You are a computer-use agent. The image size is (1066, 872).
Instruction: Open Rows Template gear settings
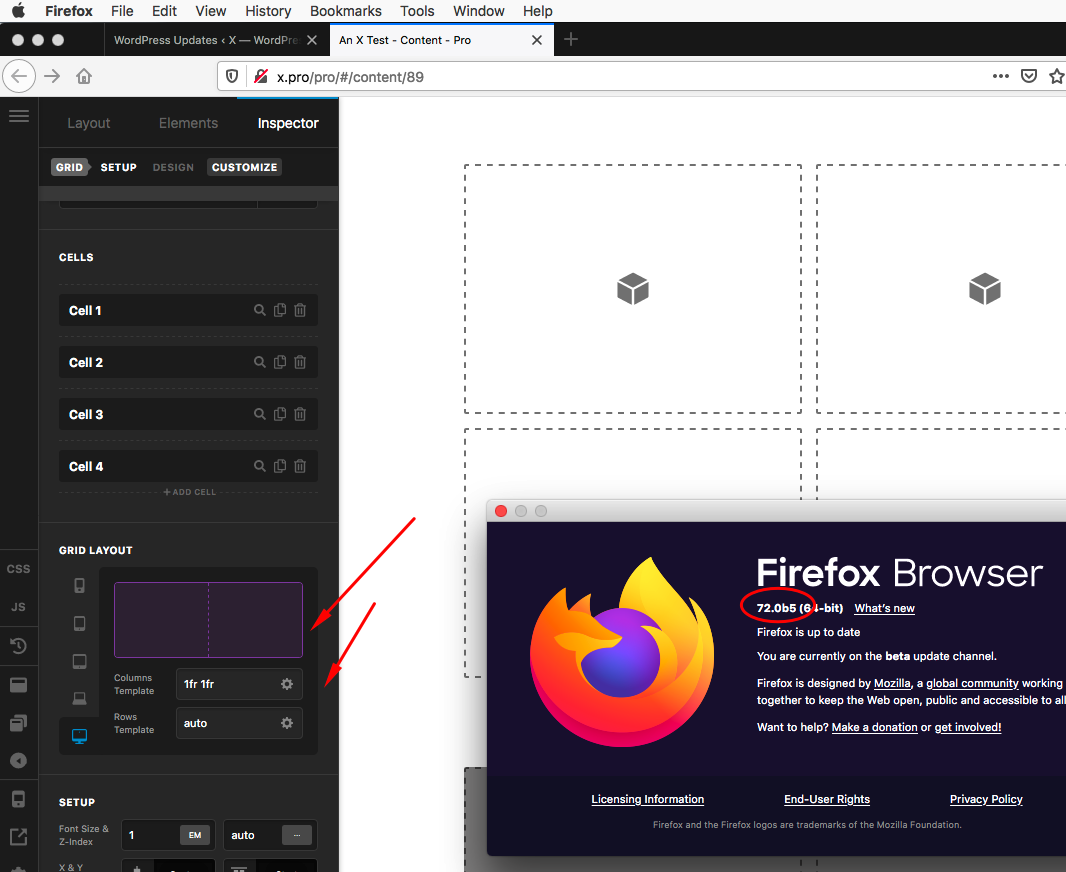point(287,723)
